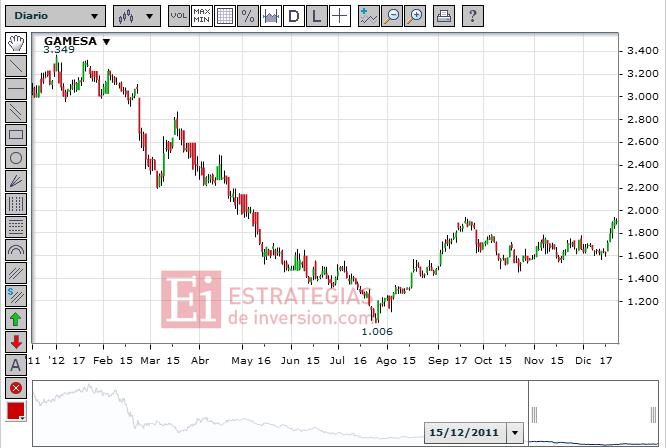667x448 pixels.
Task: Click the 15/12/2011 date field
Action: coord(465,433)
